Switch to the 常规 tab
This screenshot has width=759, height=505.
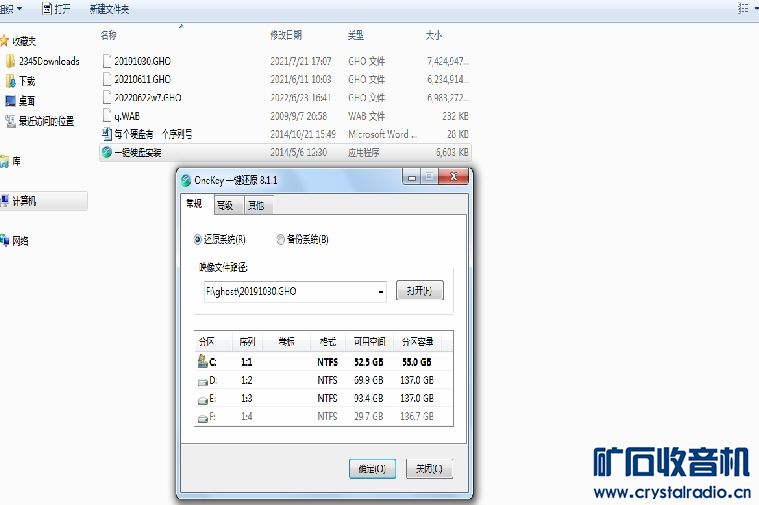tap(197, 204)
